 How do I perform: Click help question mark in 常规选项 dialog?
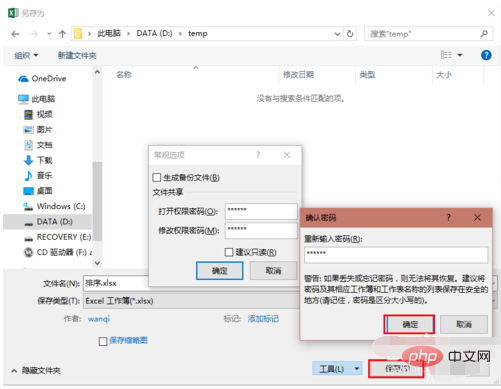[x=258, y=155]
